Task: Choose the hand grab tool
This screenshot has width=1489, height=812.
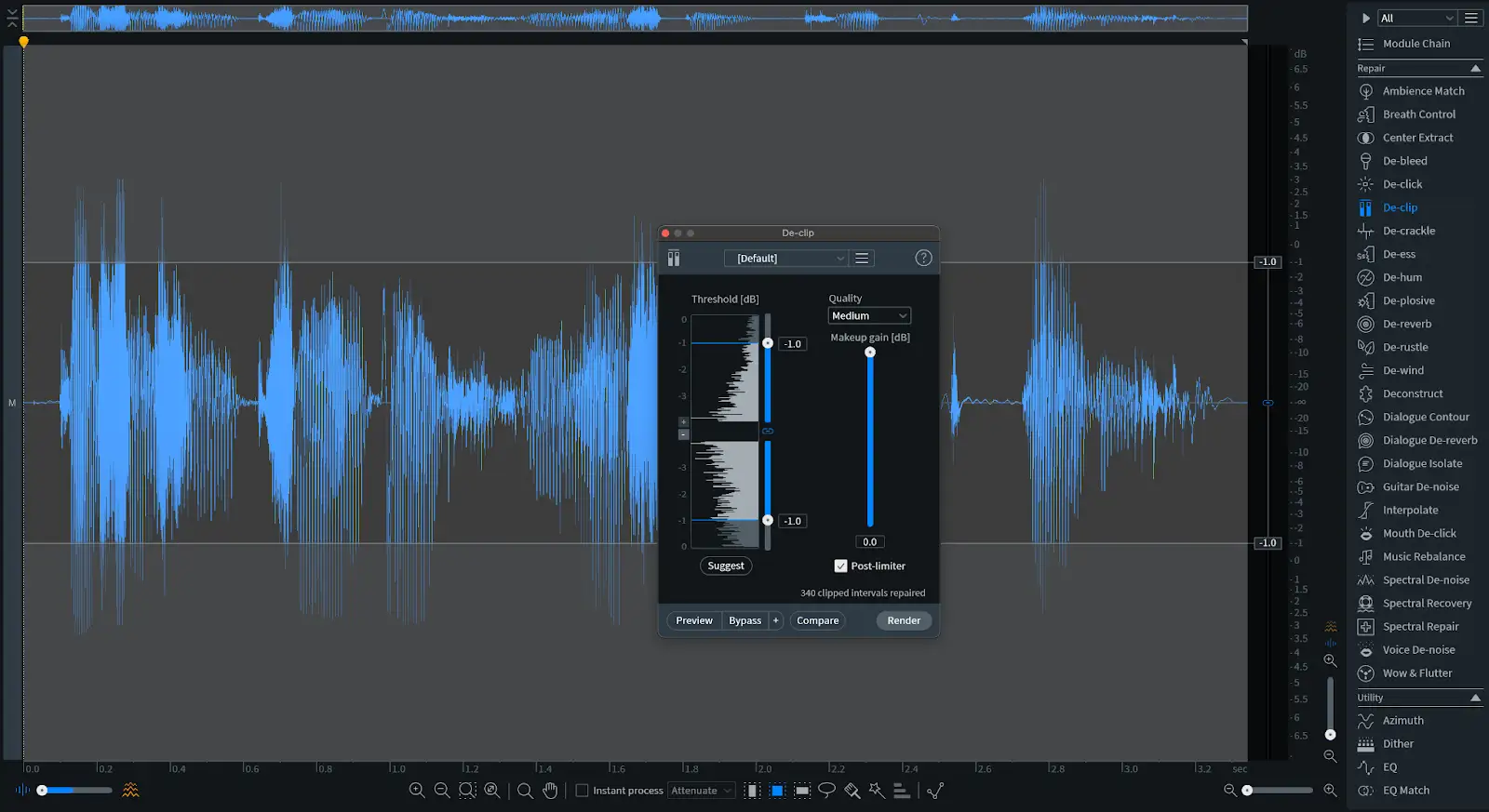Action: point(550,791)
